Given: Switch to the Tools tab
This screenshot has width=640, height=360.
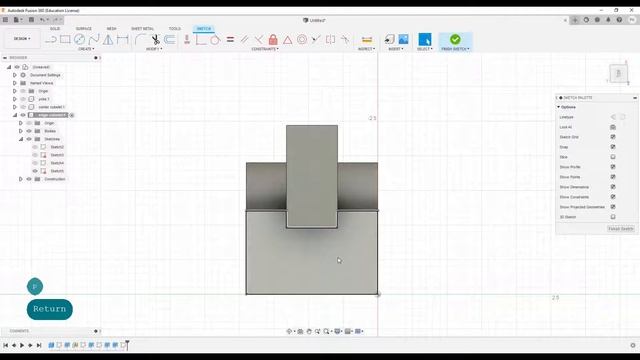Looking at the screenshot, I should 175,29.
